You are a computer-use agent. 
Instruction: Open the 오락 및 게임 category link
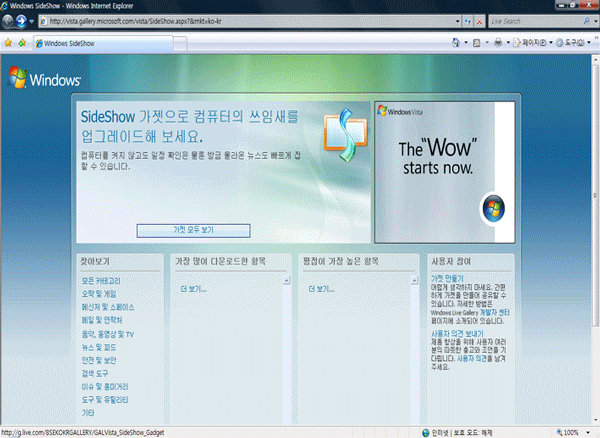coord(99,294)
